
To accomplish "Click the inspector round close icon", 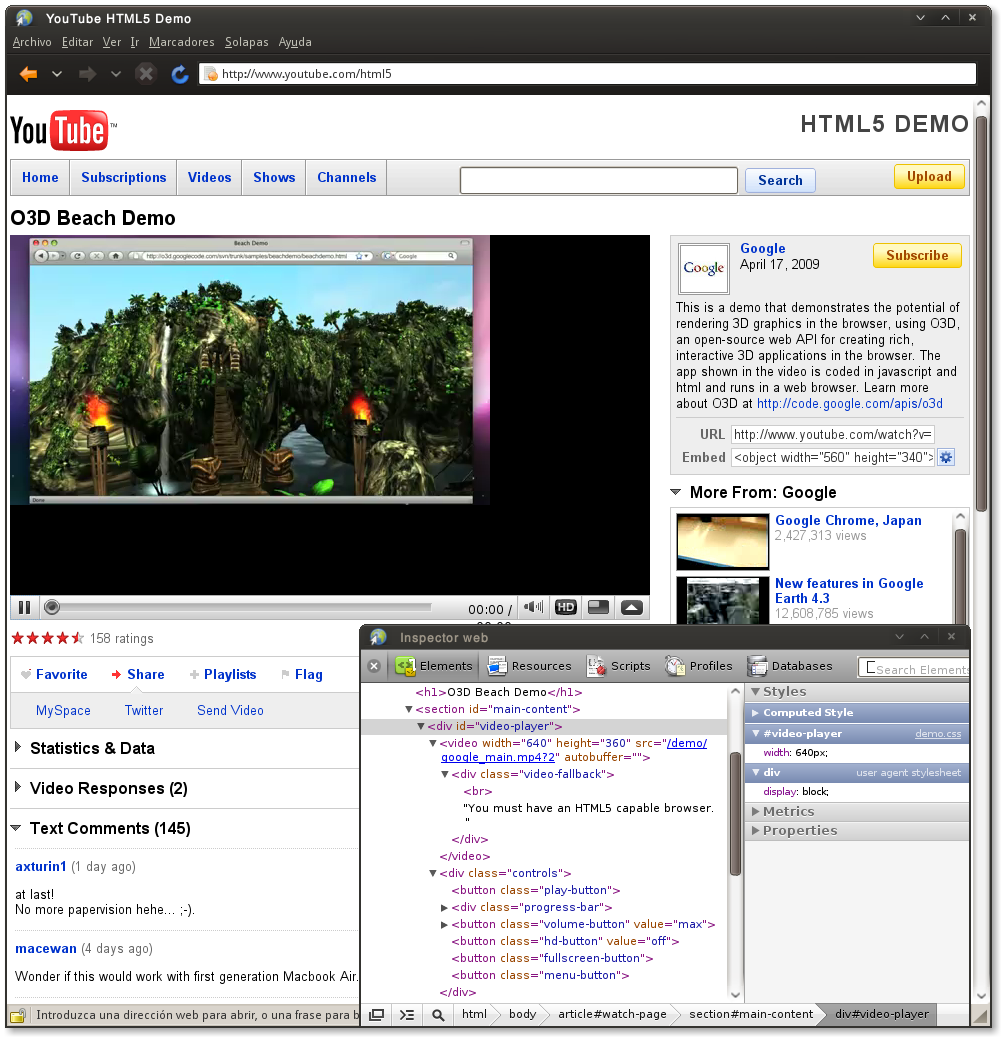I will 374,666.
